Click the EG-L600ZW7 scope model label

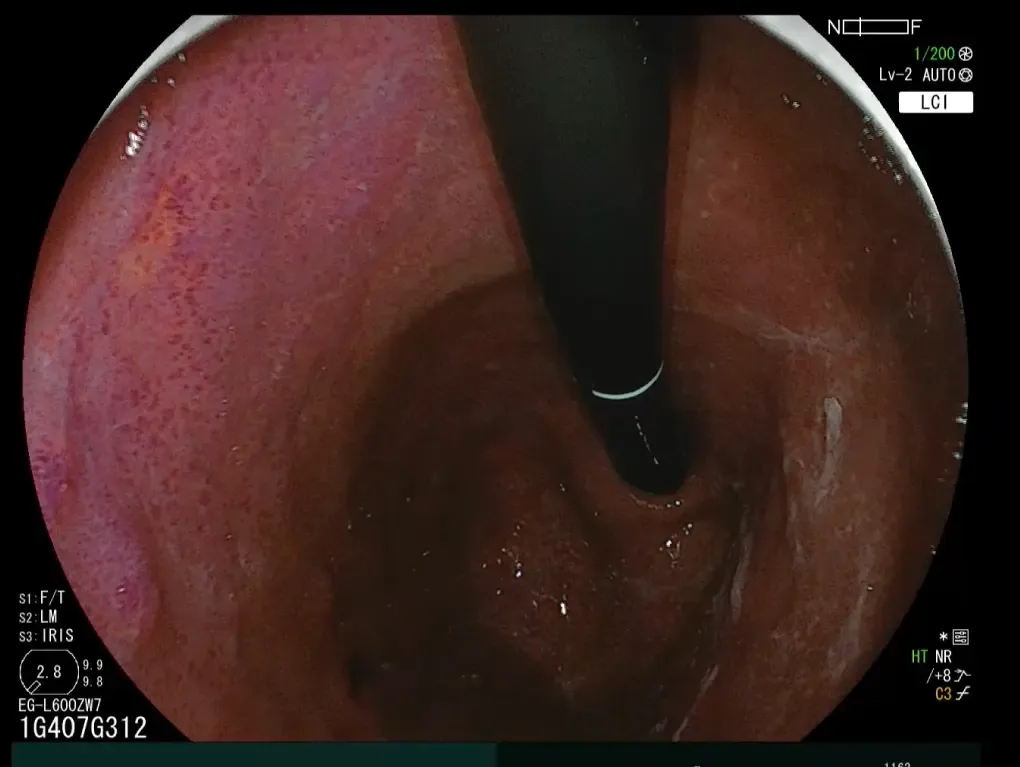click(x=60, y=705)
